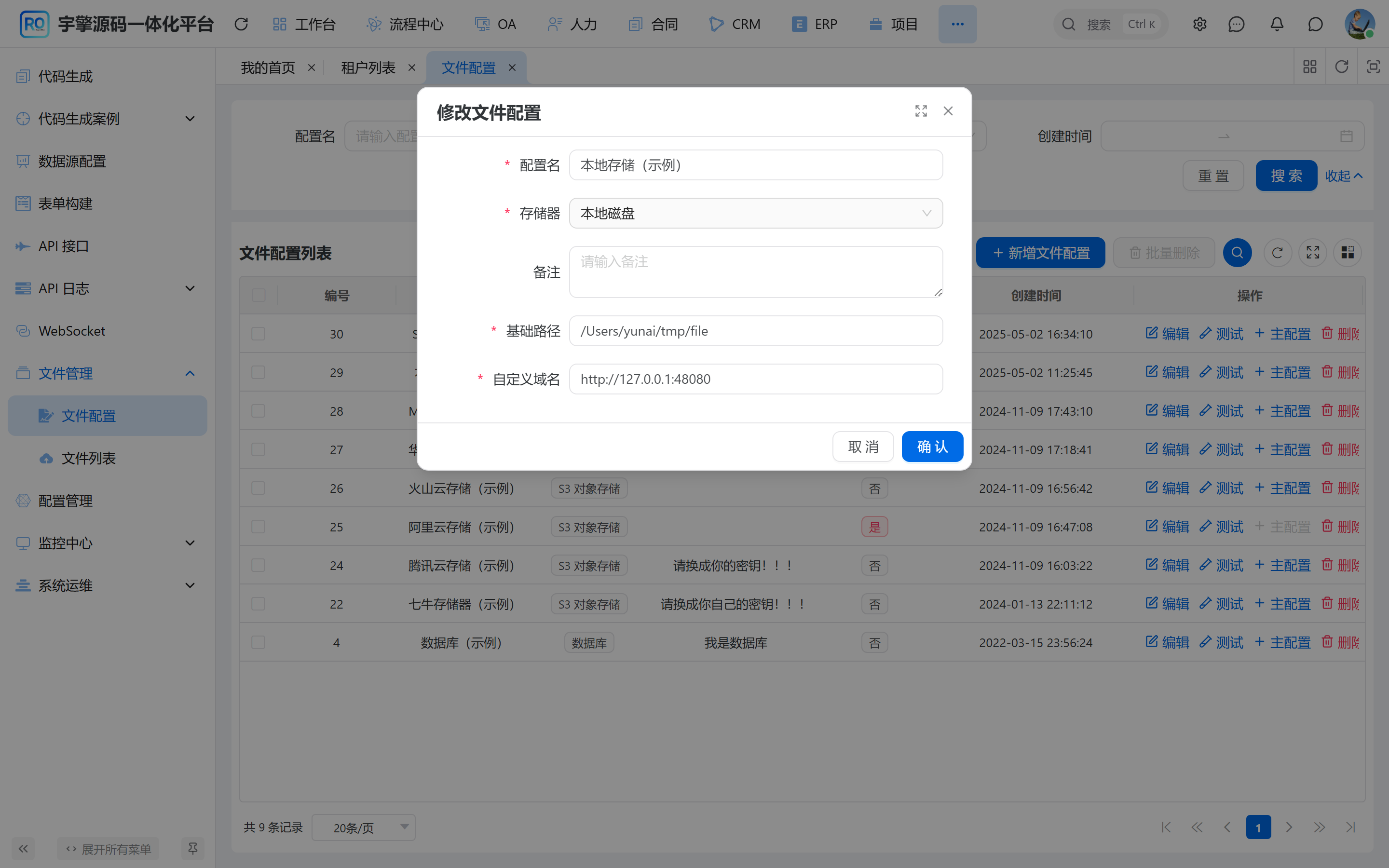Check the checkbox for row 25
Viewport: 1389px width, 868px height.
point(259,527)
